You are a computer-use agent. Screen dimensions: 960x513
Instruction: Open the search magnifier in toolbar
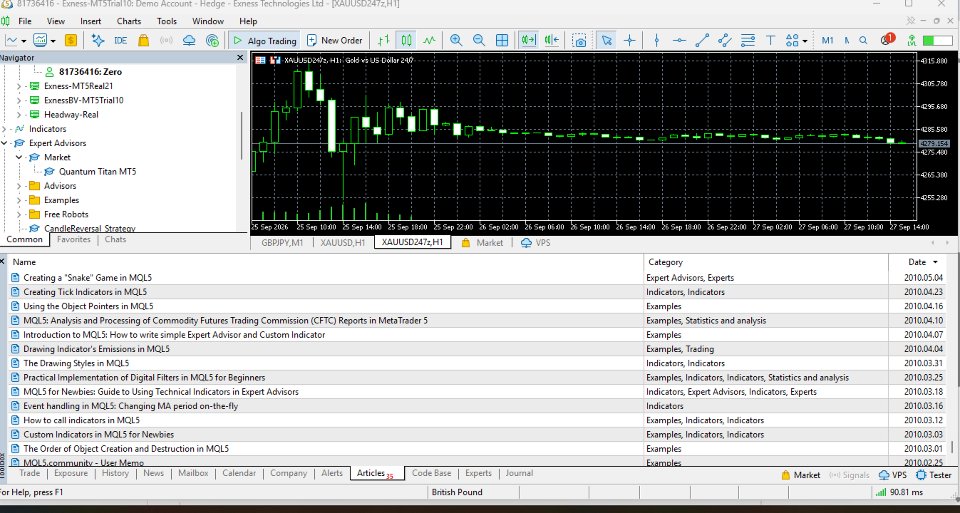pyautogui.click(x=863, y=40)
